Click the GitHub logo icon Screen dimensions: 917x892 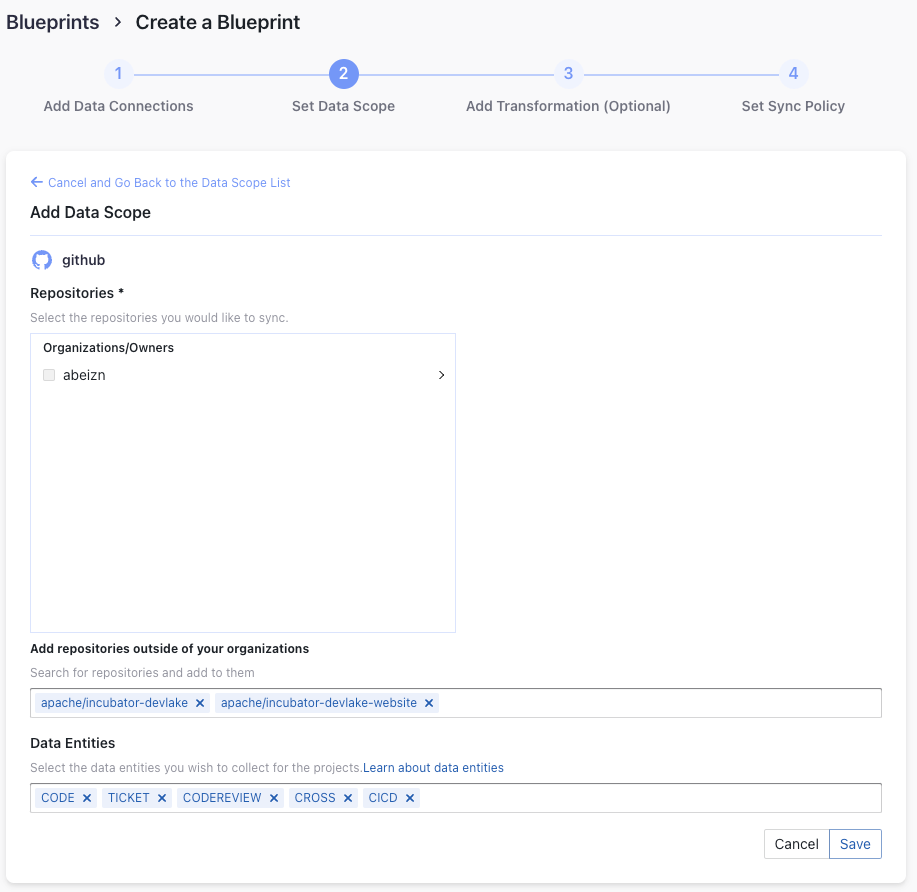(42, 260)
